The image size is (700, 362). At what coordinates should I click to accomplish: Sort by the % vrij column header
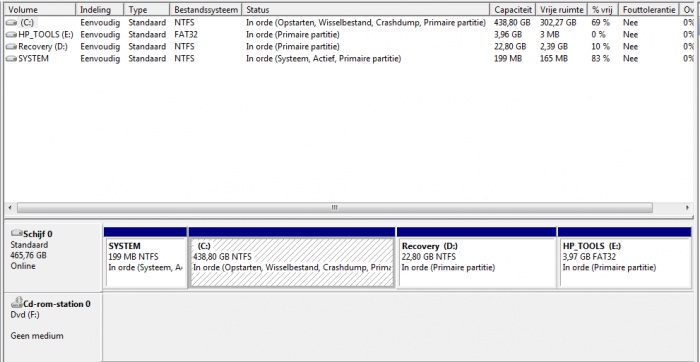coord(603,9)
